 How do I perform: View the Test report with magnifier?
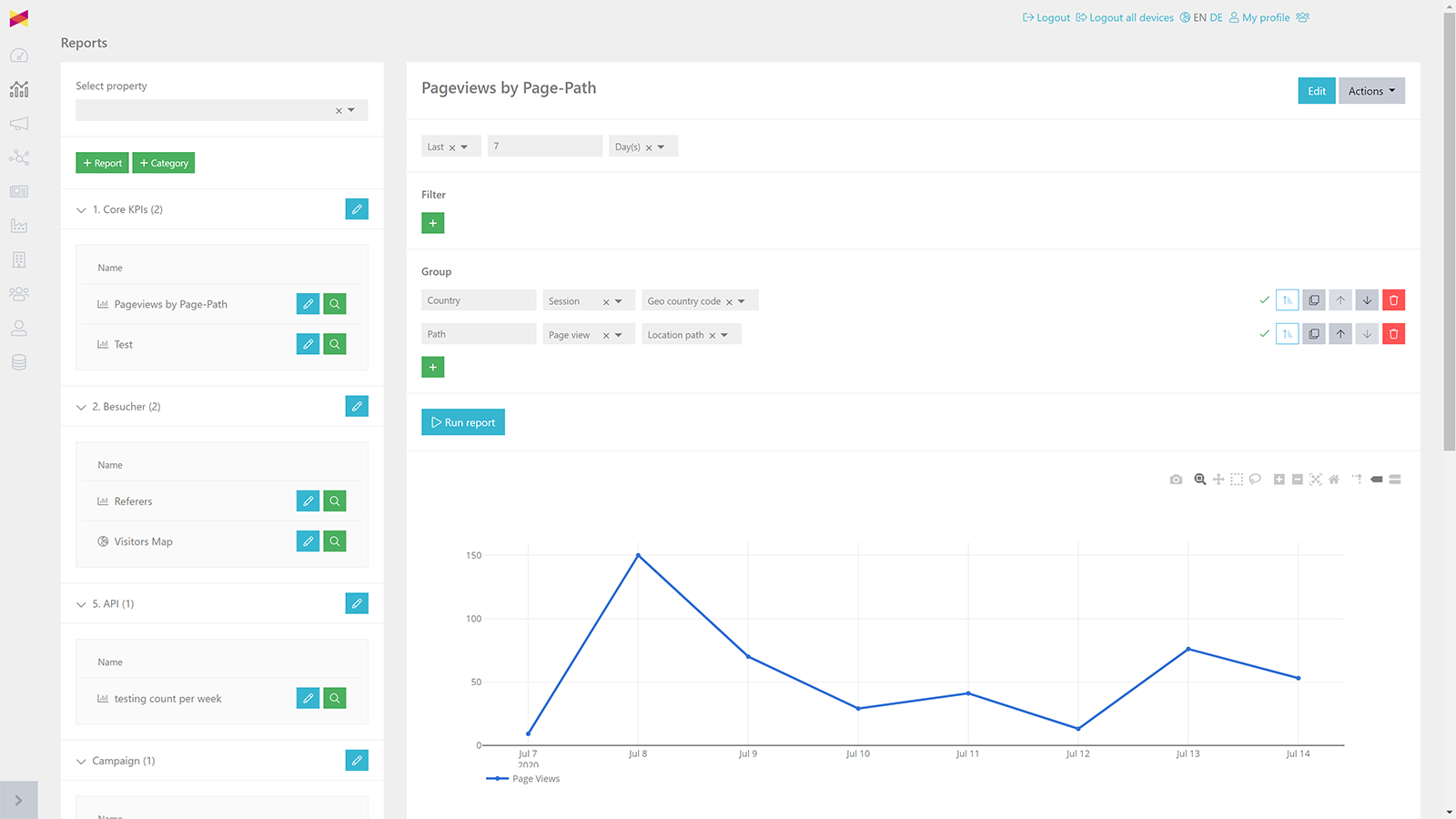pos(335,344)
